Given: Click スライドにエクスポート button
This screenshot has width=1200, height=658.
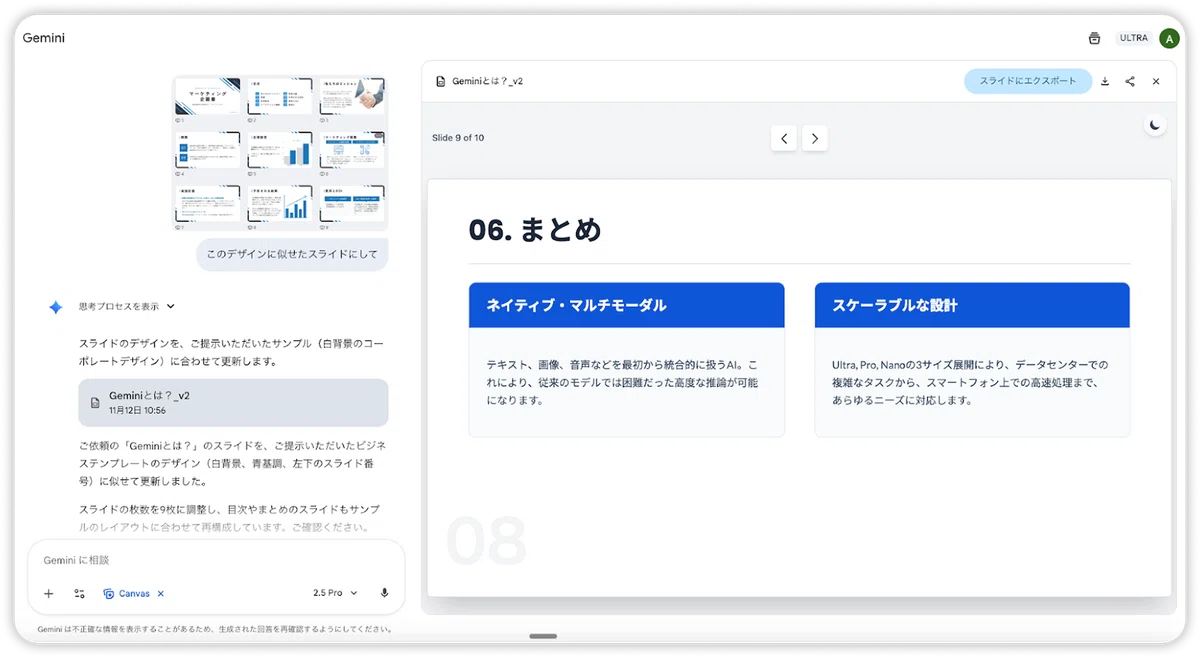Looking at the screenshot, I should click(1028, 81).
